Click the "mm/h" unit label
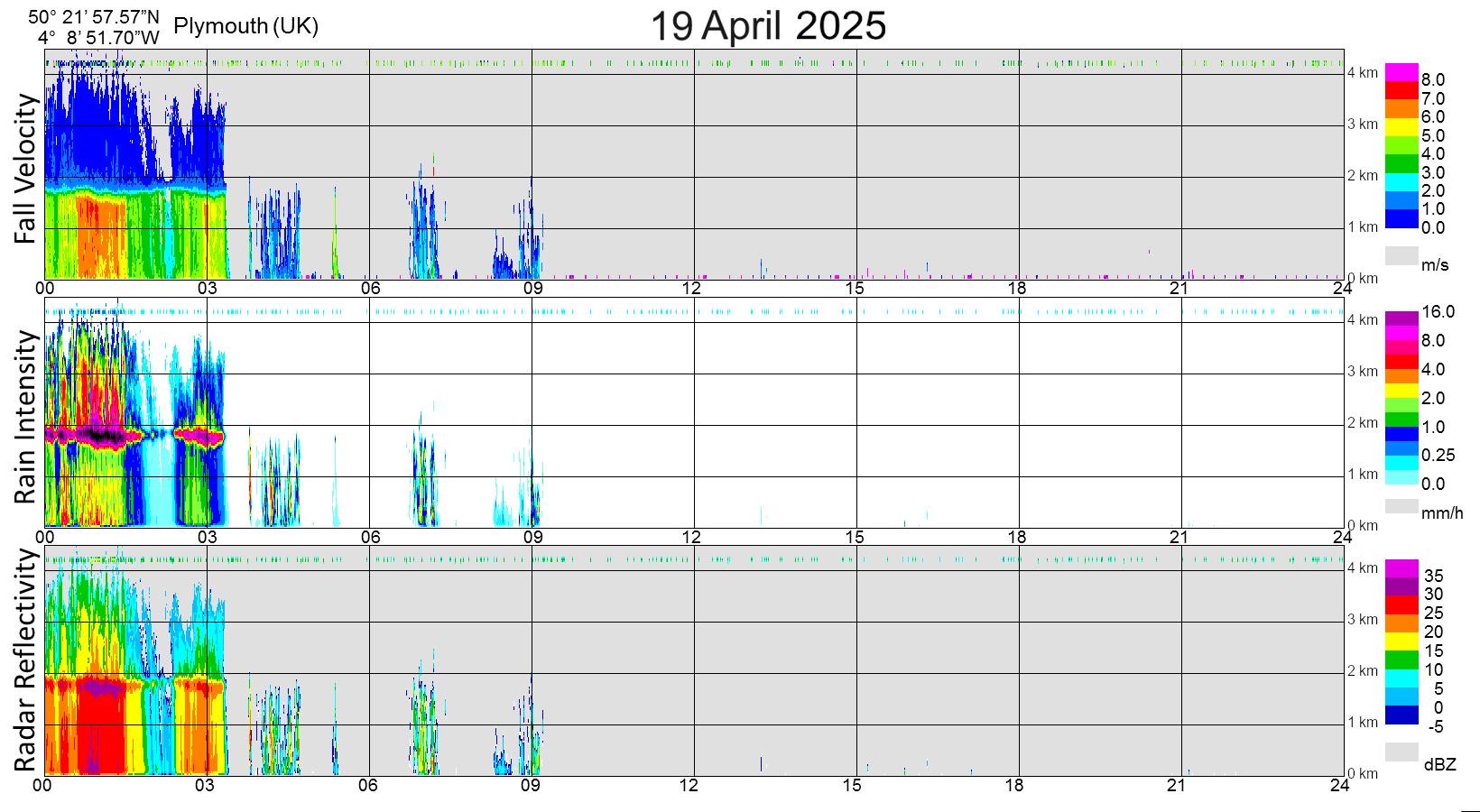 click(x=1442, y=513)
